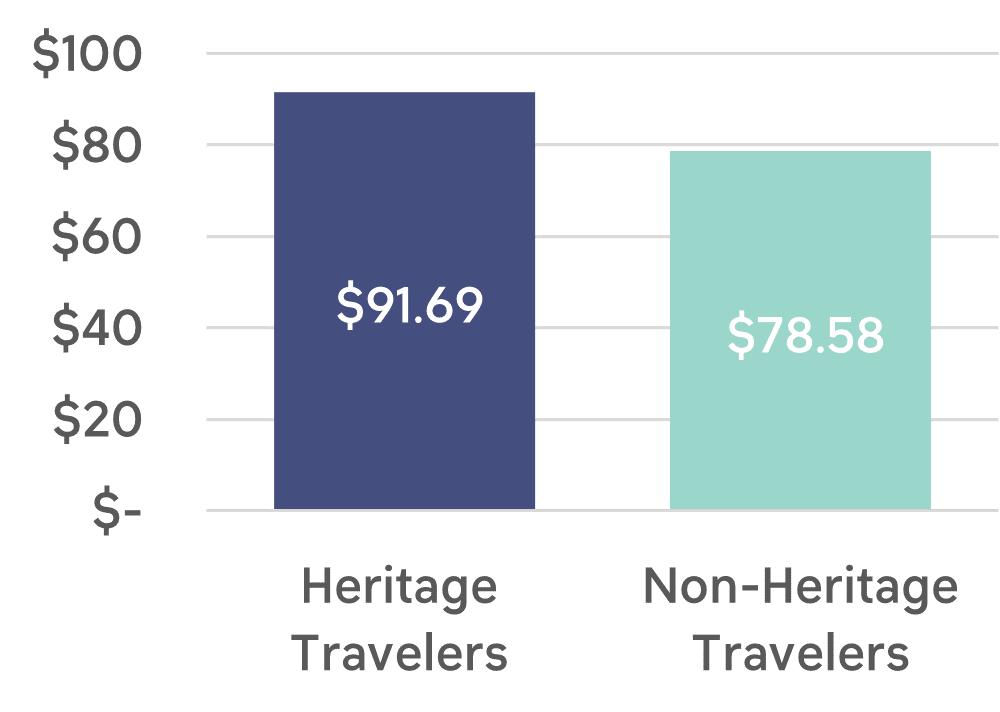Select the $- baseline axis label
The image size is (1000, 712).
pyautogui.click(x=117, y=512)
